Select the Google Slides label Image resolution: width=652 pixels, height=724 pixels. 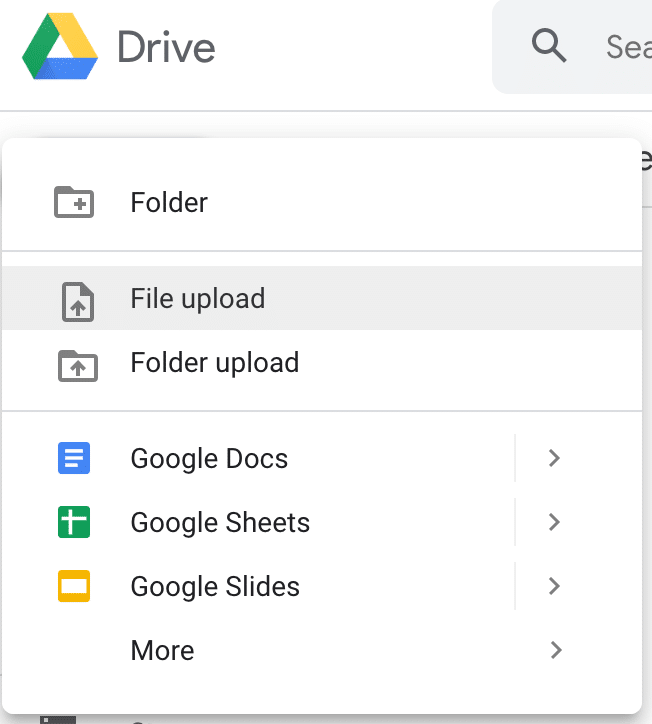[x=215, y=587]
